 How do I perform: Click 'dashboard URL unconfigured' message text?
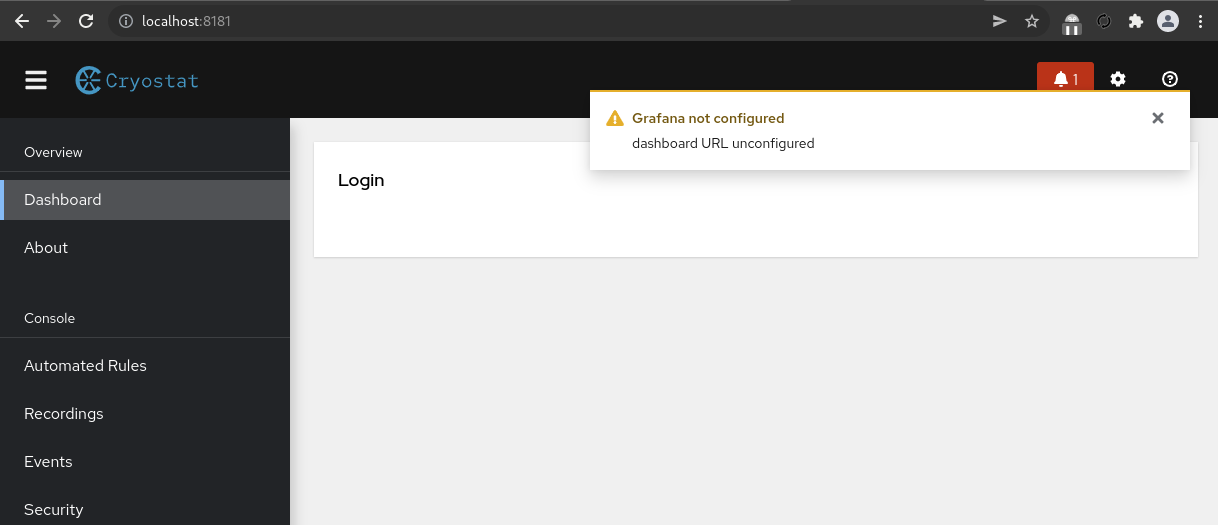tap(723, 143)
